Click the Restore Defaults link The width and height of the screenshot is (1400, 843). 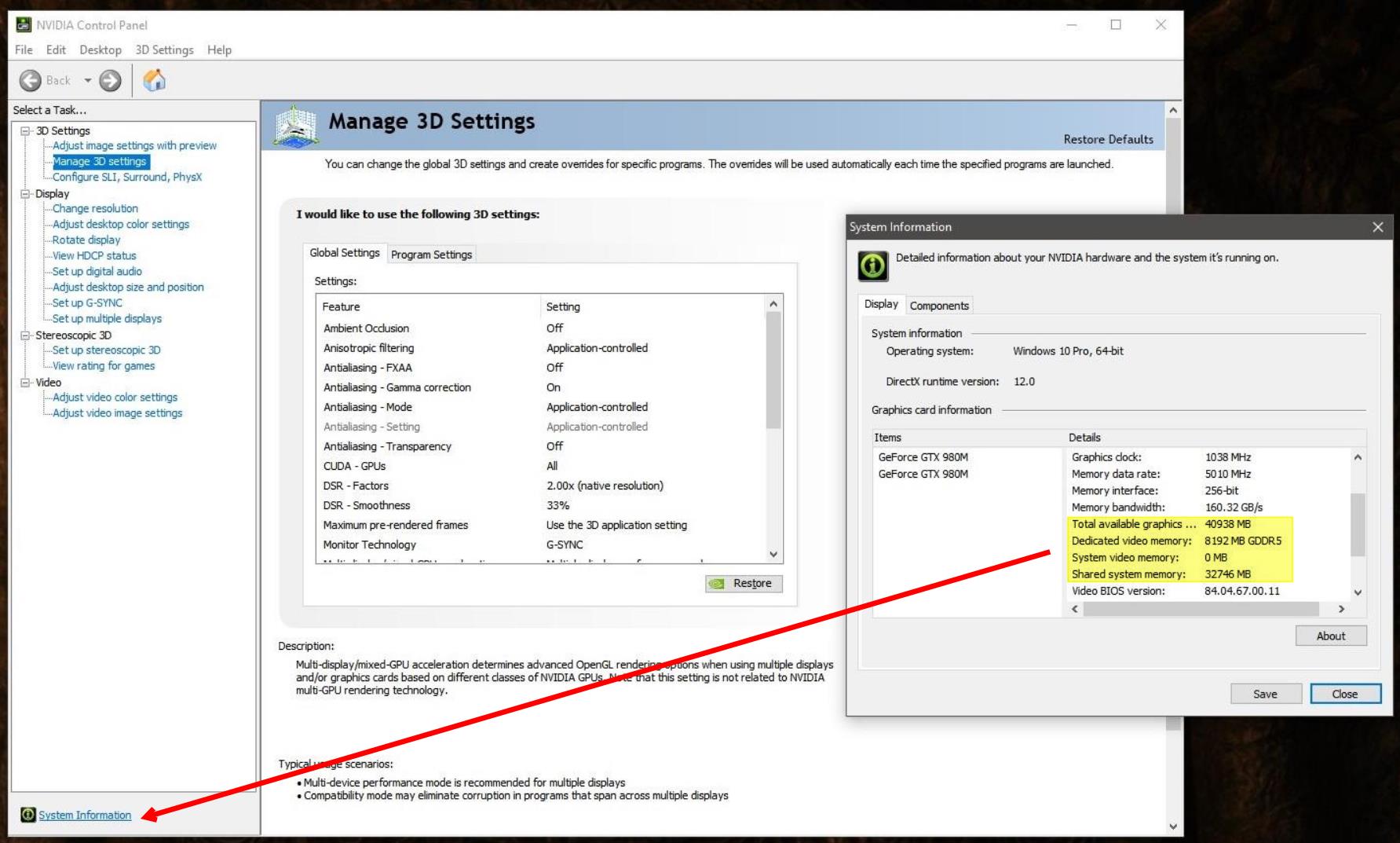1108,139
